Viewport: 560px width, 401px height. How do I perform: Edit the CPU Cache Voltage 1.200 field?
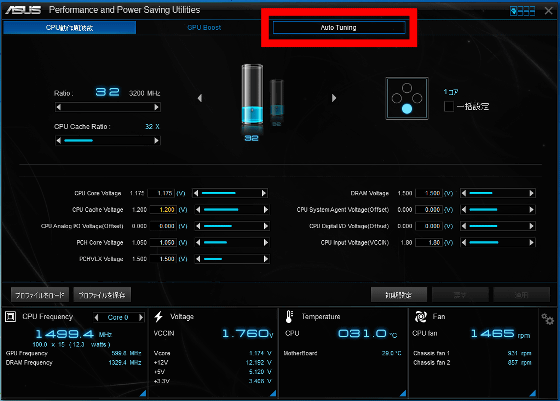[163, 210]
